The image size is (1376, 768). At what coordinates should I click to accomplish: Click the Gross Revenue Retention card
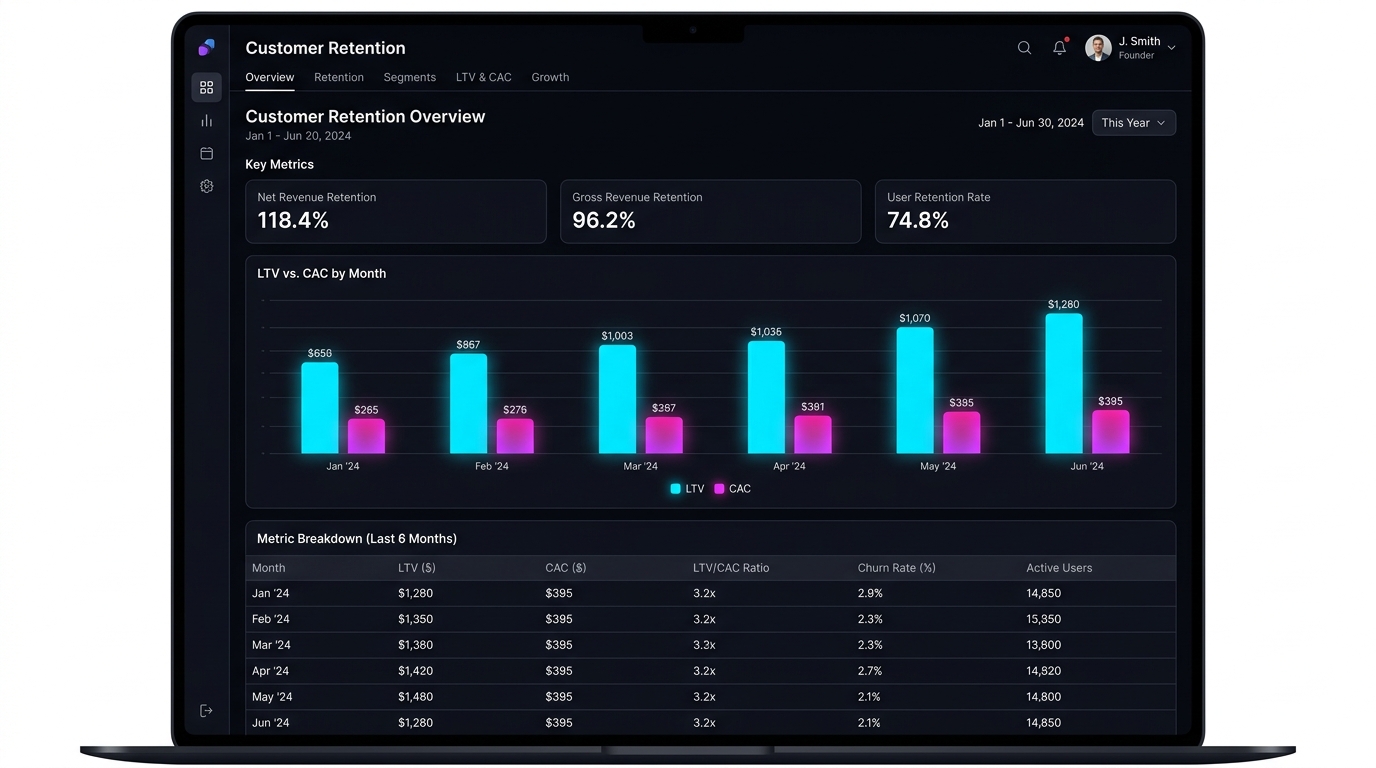click(x=711, y=212)
